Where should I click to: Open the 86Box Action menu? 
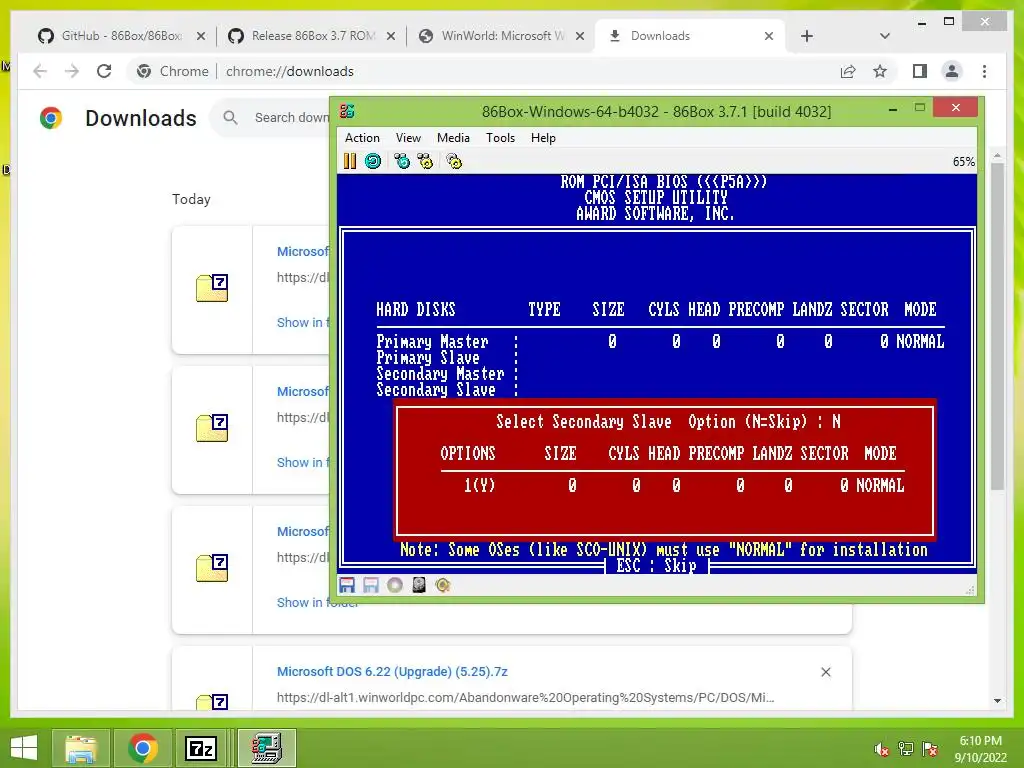(x=362, y=138)
